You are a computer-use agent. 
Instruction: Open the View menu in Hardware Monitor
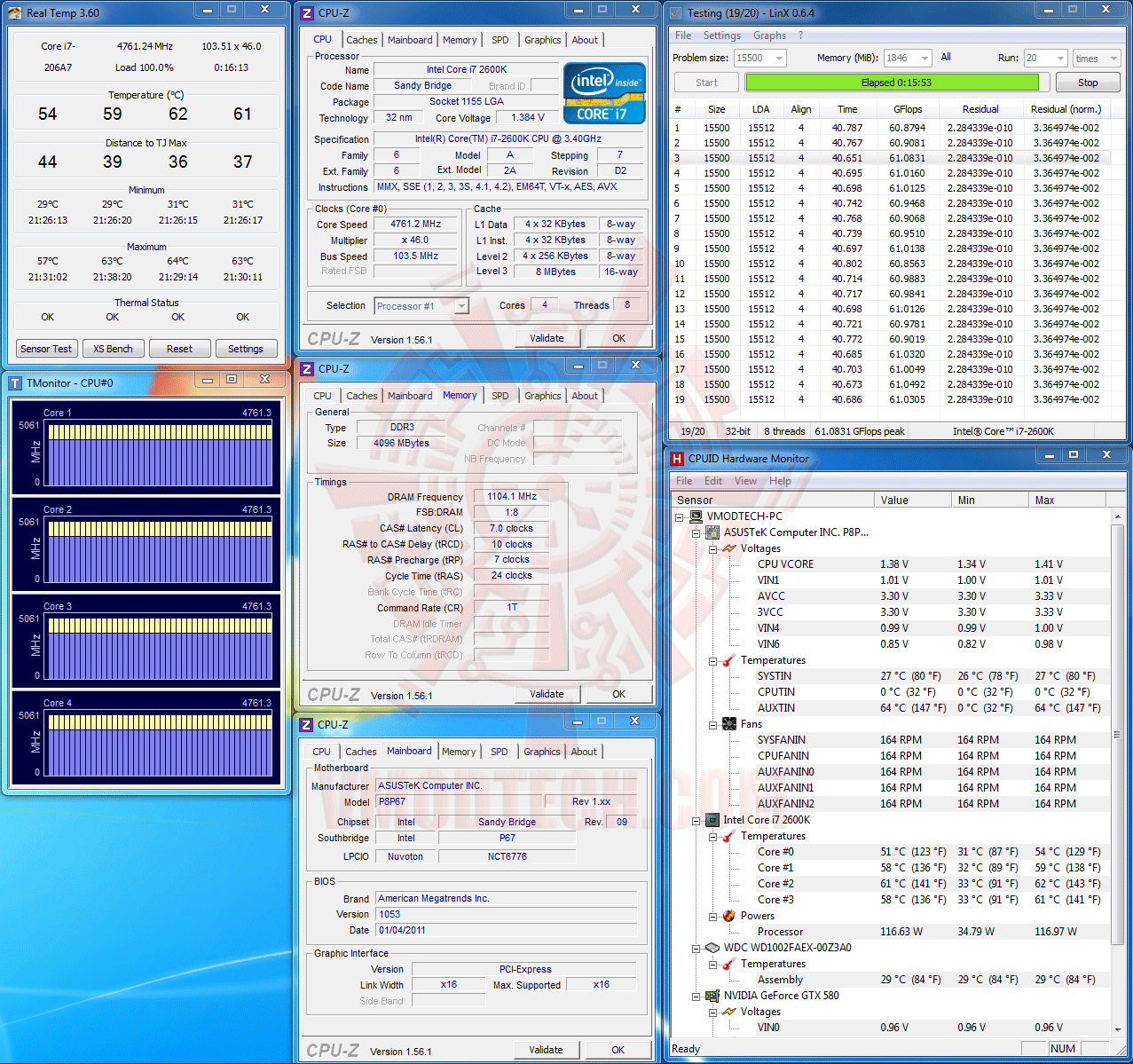click(x=745, y=481)
